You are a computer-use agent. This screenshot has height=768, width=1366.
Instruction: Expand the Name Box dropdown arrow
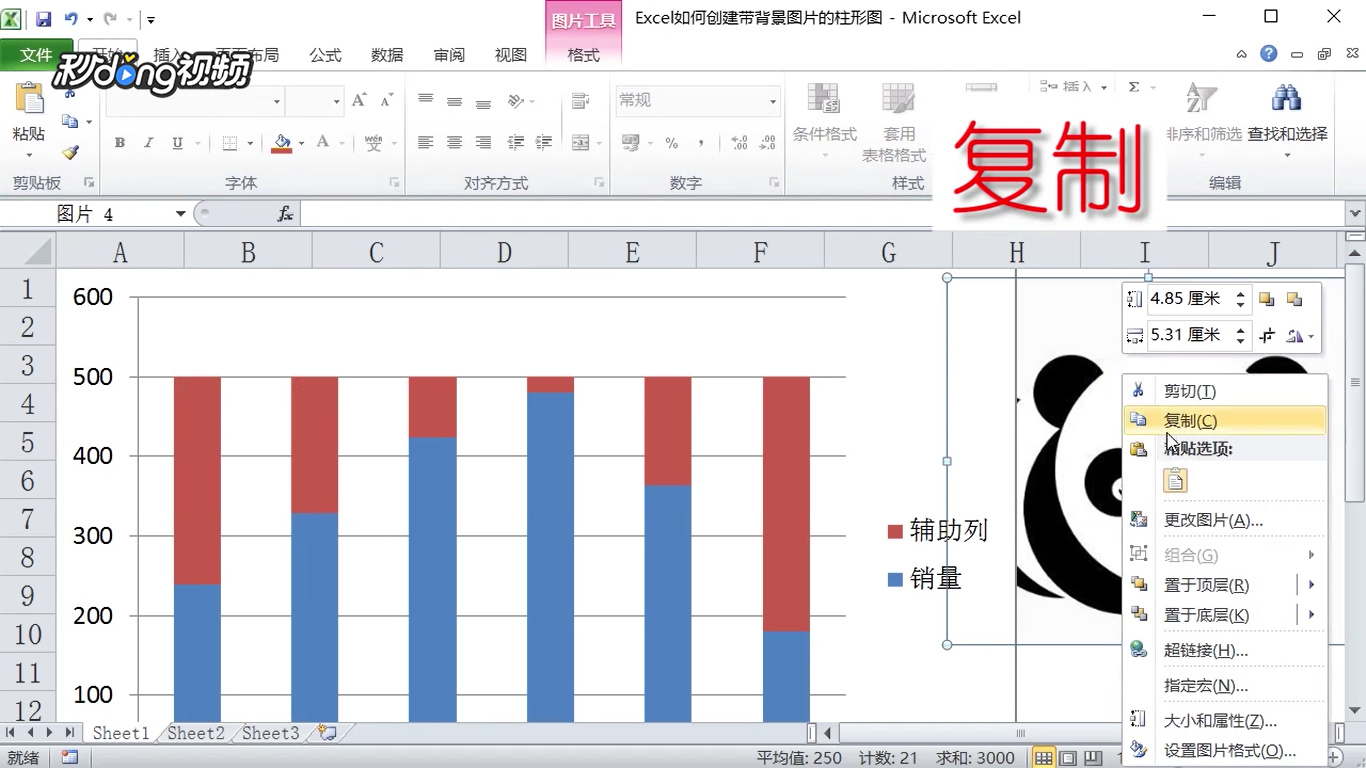(180, 214)
